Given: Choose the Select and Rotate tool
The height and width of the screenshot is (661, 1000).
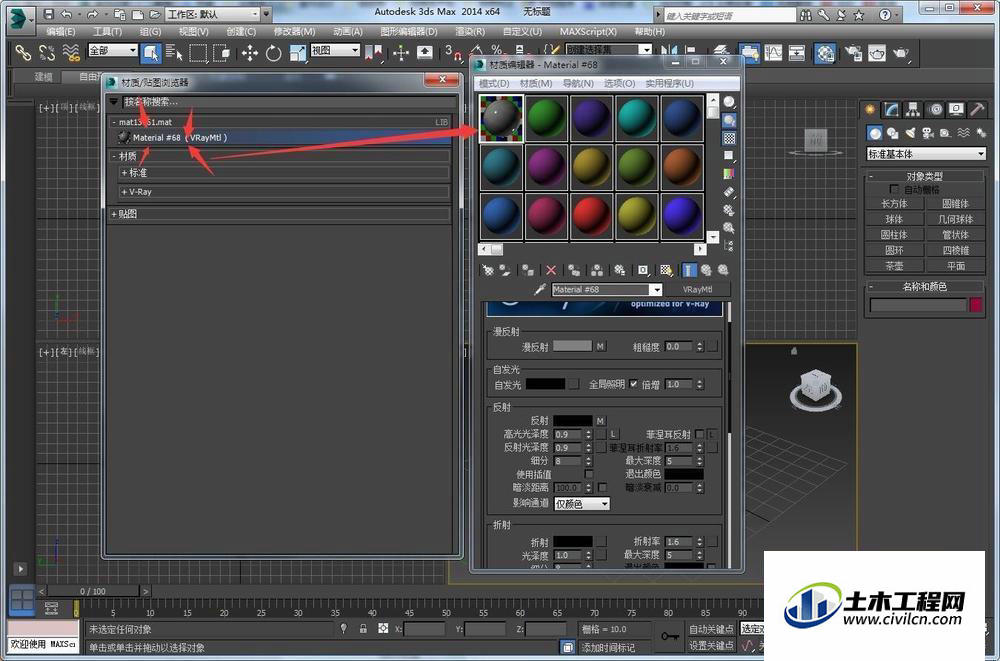Looking at the screenshot, I should click(274, 52).
